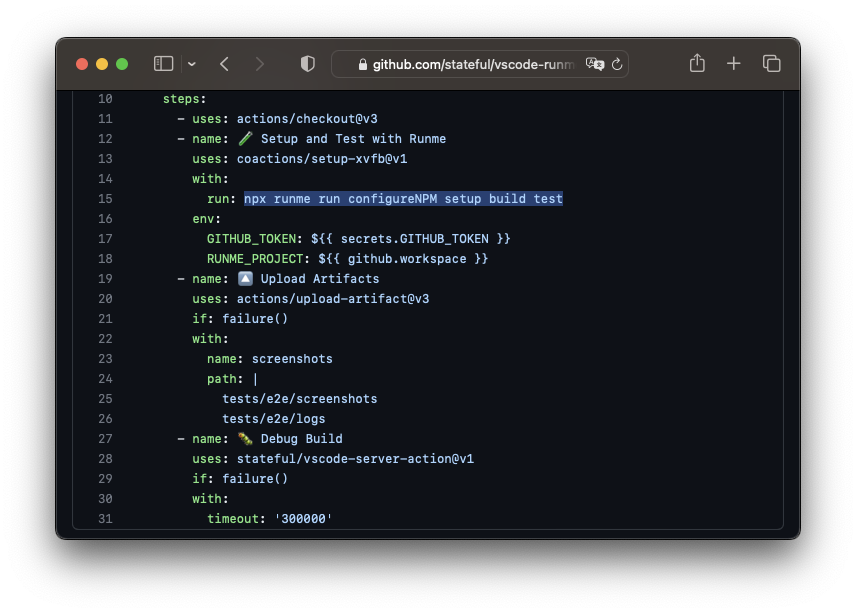This screenshot has width=856, height=613.
Task: Click line number 28
Action: click(105, 459)
